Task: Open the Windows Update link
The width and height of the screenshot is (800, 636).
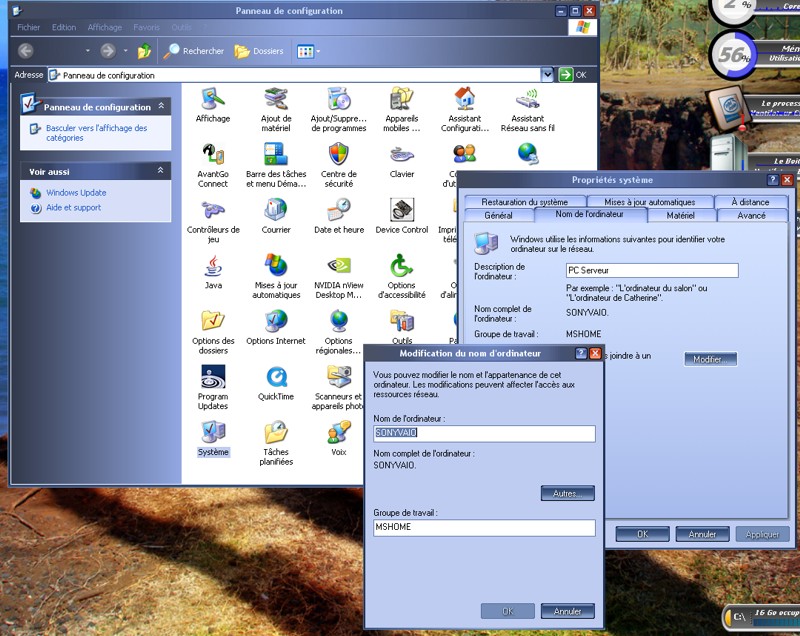Action: (x=75, y=193)
